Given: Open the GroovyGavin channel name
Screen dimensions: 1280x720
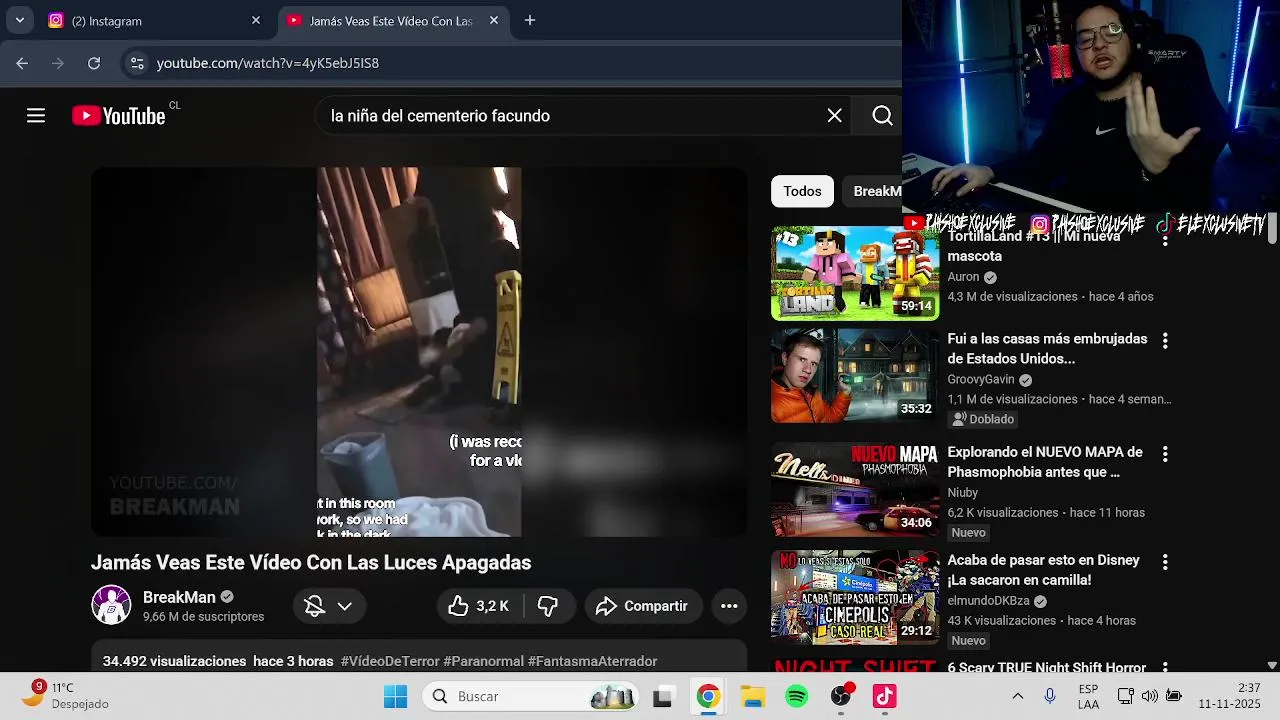Looking at the screenshot, I should point(981,380).
